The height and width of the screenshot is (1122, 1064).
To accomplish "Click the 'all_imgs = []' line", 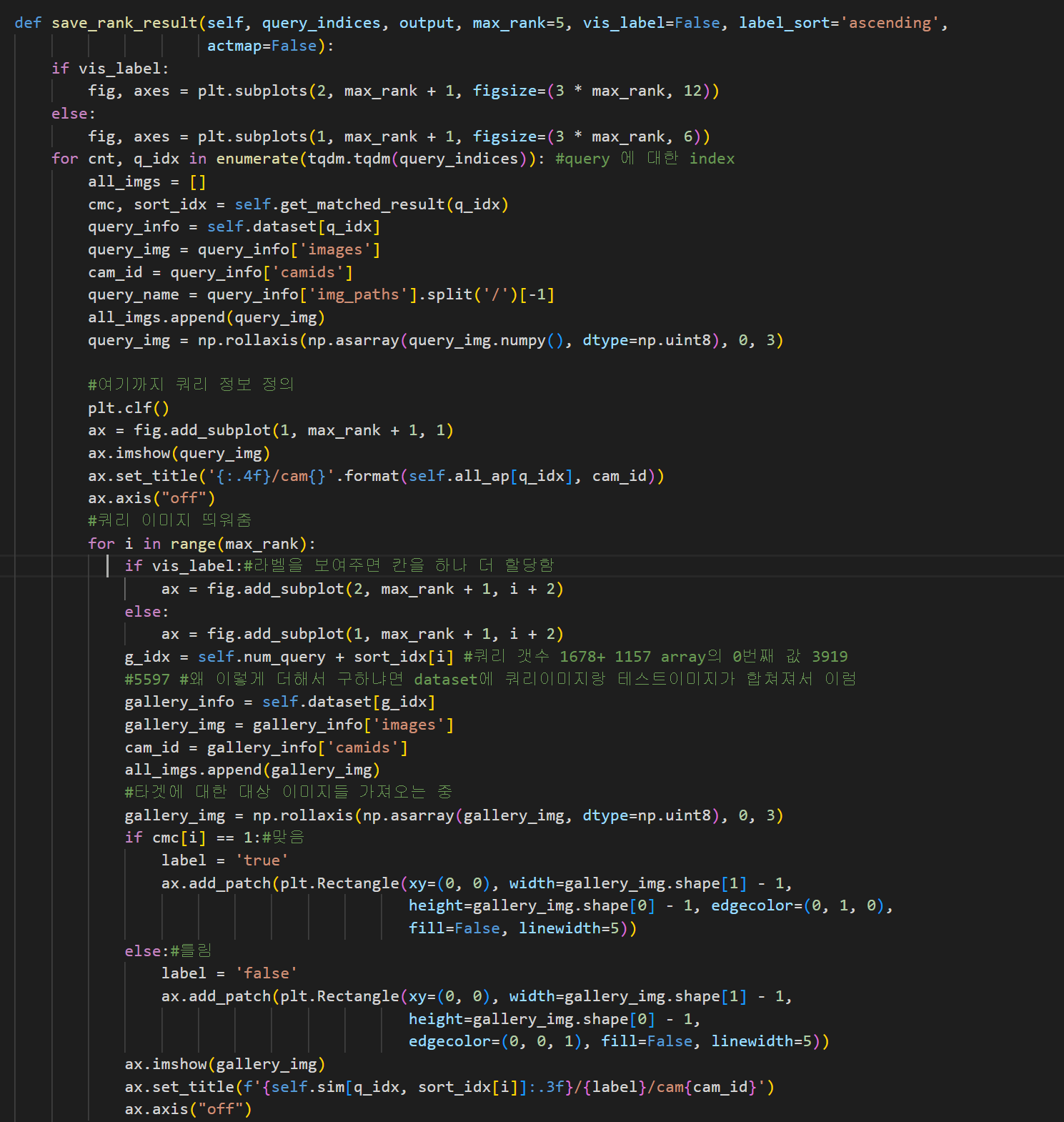I will click(147, 182).
